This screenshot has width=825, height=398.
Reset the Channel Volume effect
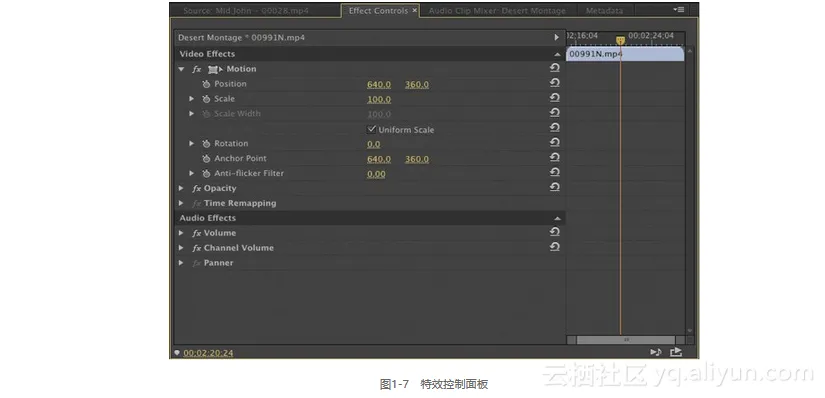pos(555,247)
